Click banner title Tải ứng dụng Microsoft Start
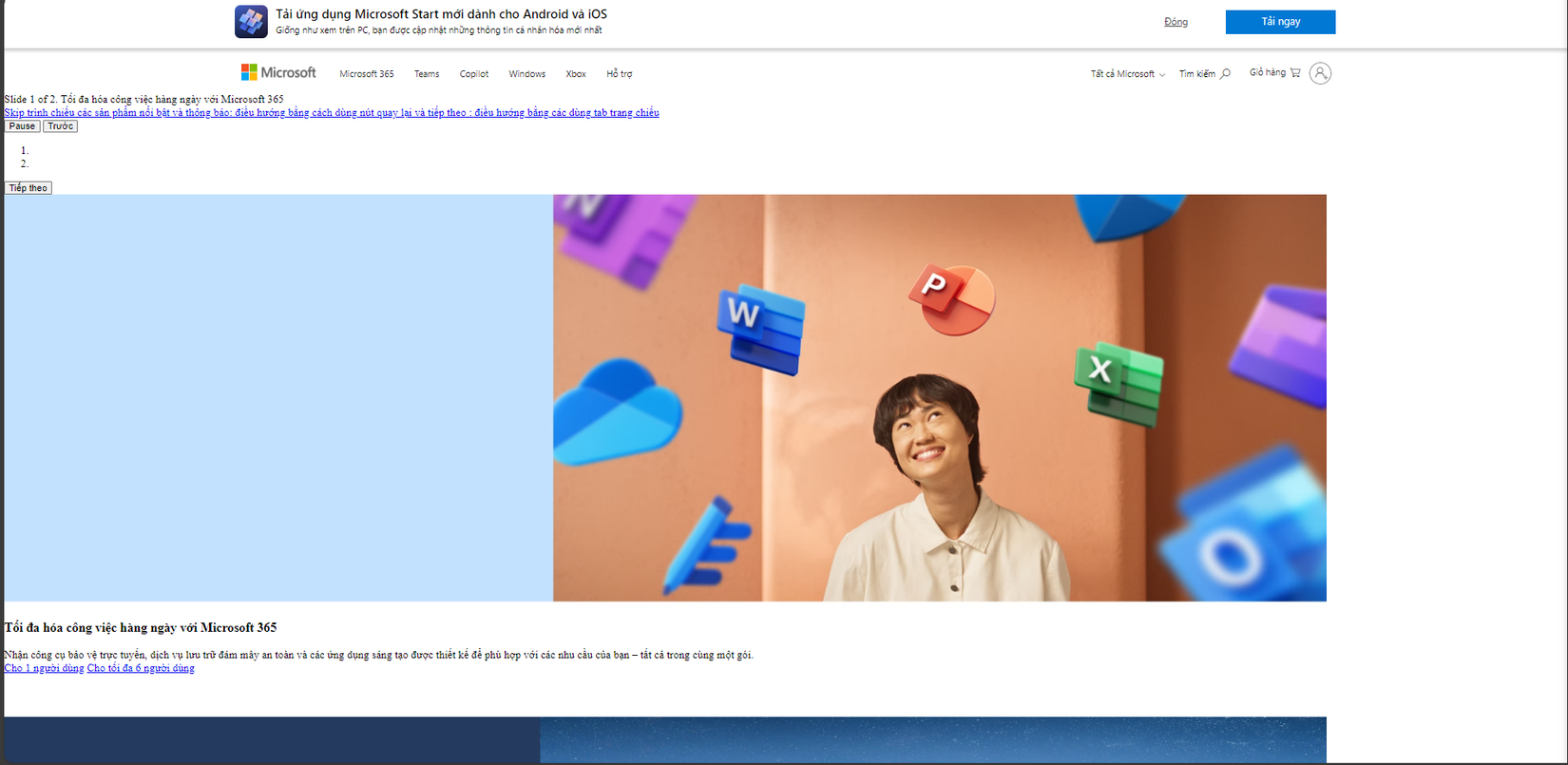1568x765 pixels. coord(441,14)
